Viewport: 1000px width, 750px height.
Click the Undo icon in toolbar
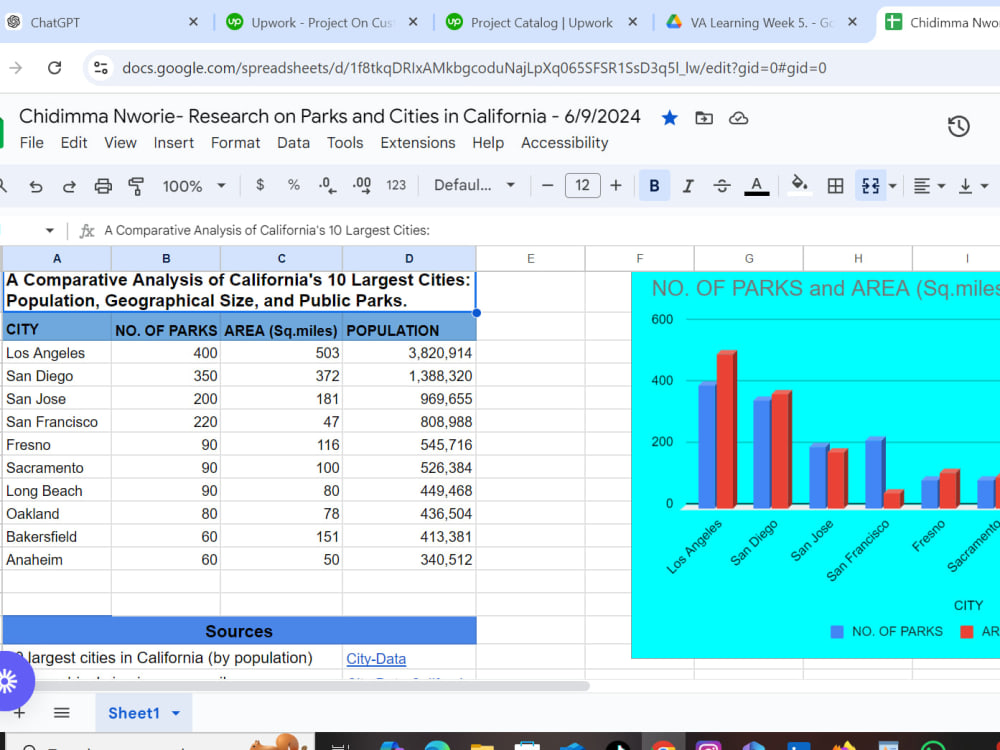coord(36,186)
